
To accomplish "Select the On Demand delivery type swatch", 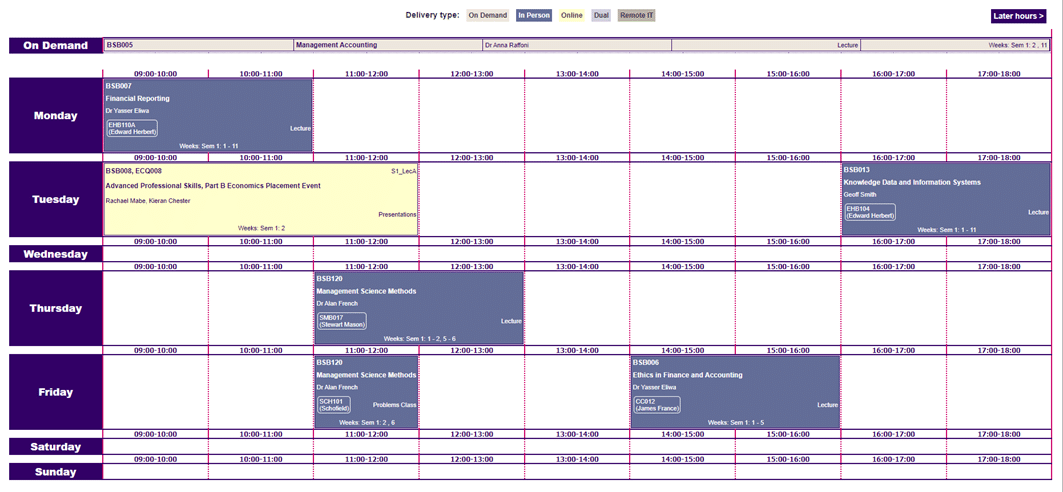I will [x=488, y=16].
